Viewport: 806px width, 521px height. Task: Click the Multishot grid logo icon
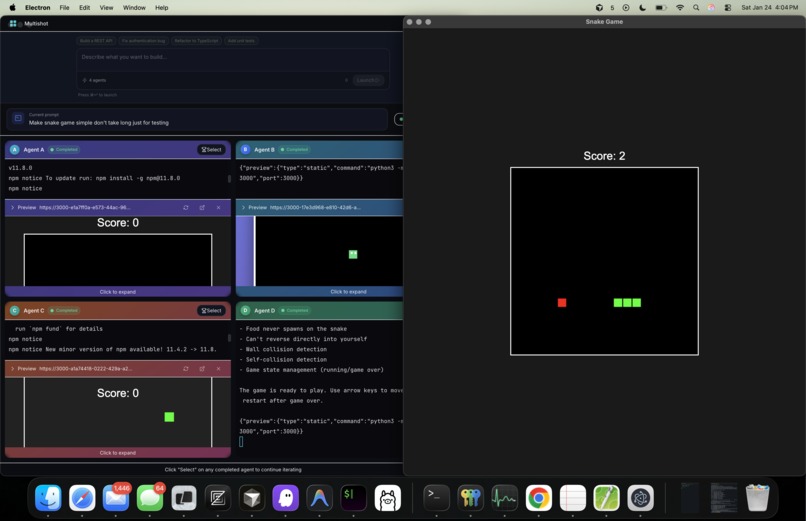point(13,24)
